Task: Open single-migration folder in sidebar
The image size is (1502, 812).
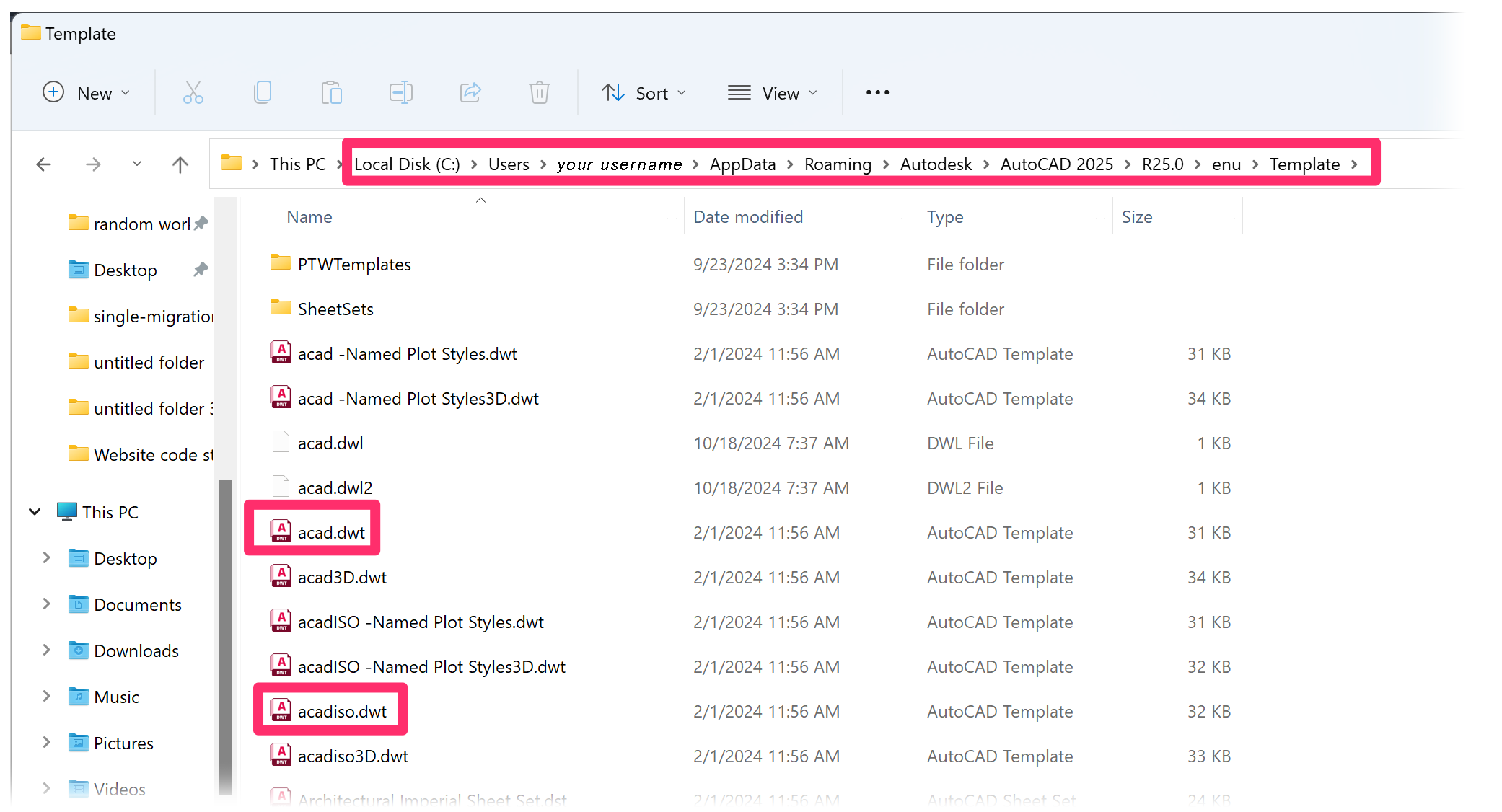Action: 141,317
